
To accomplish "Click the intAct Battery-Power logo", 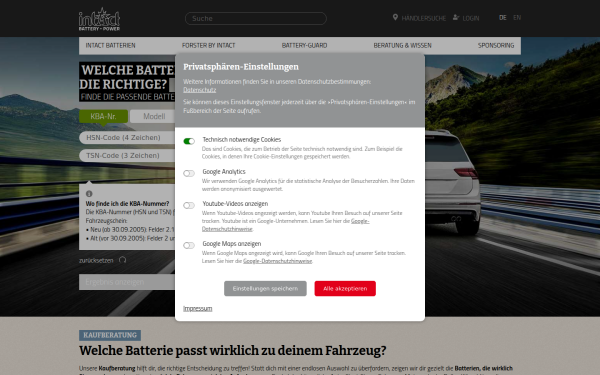I will [x=99, y=19].
